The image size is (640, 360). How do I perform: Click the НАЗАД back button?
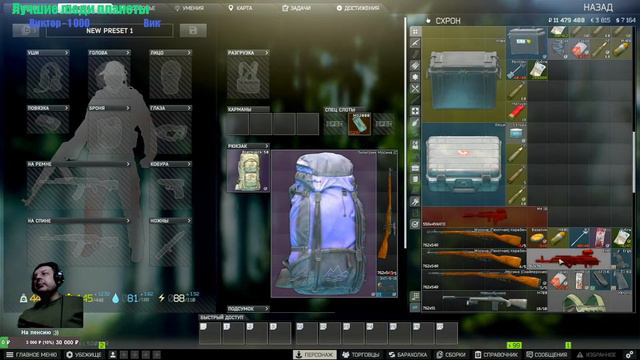[x=598, y=7]
